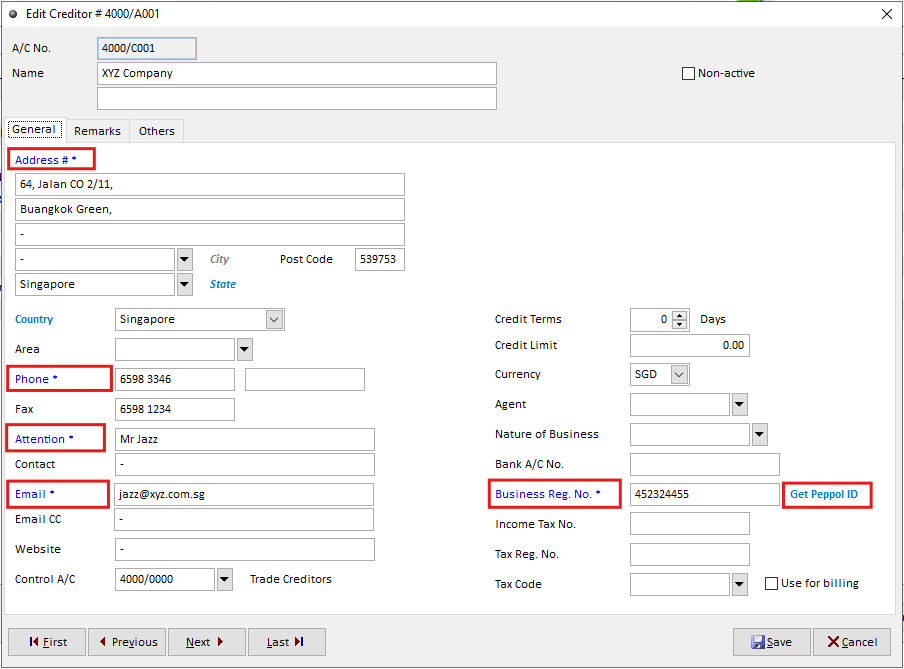Click the Attention link label

point(44,439)
